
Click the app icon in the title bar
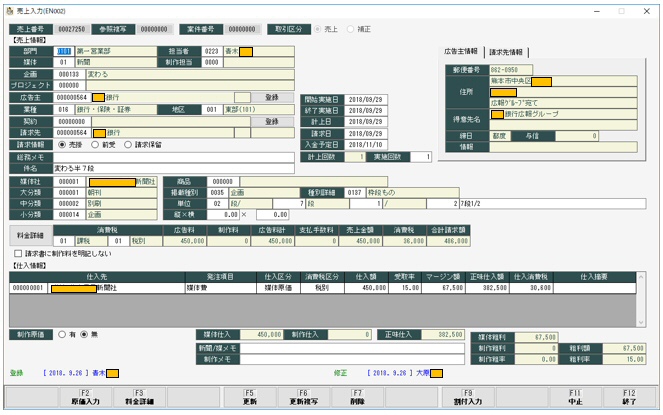10,11
